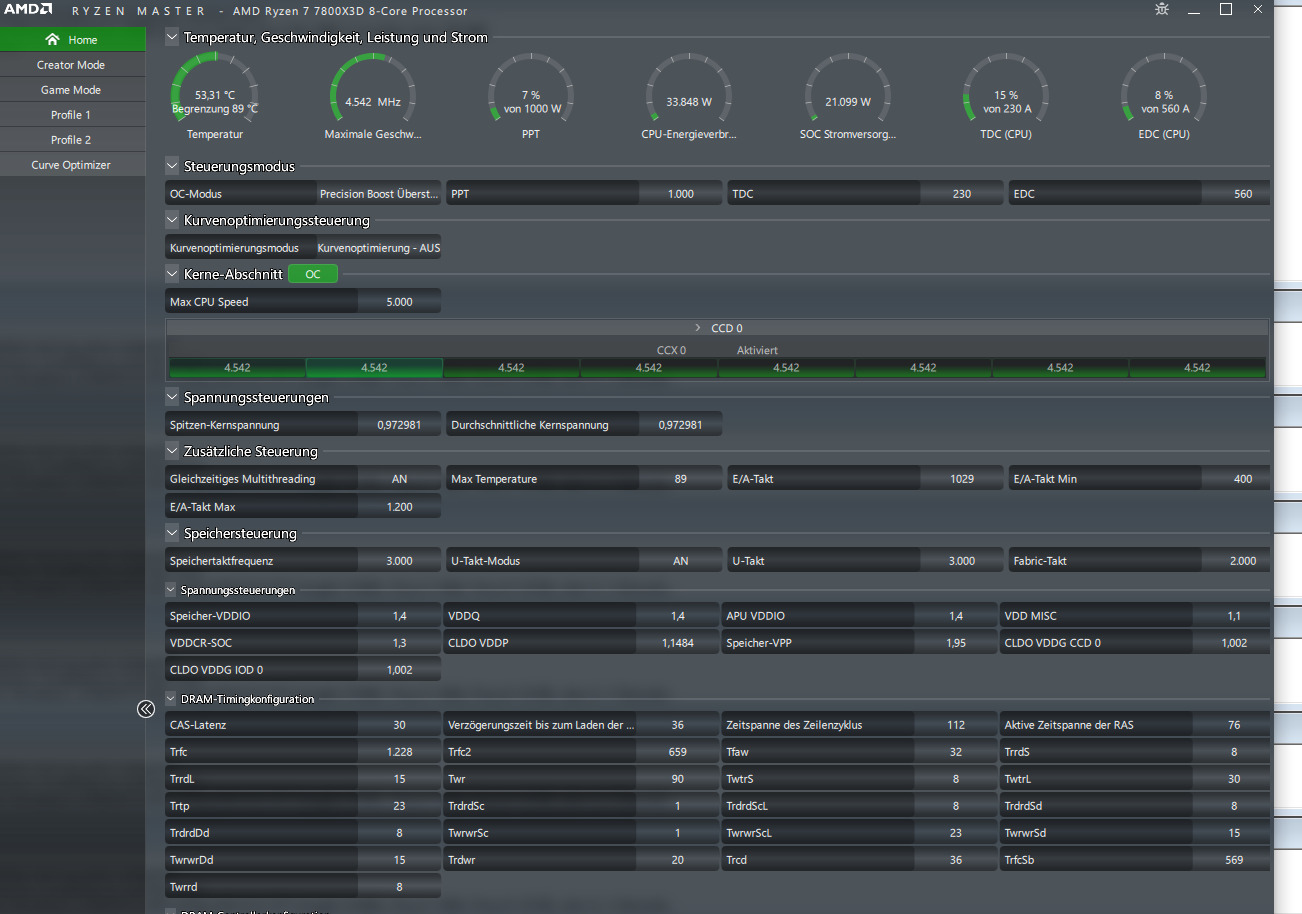Collapse the DRAM-Timingkonfiguration section

tap(171, 699)
